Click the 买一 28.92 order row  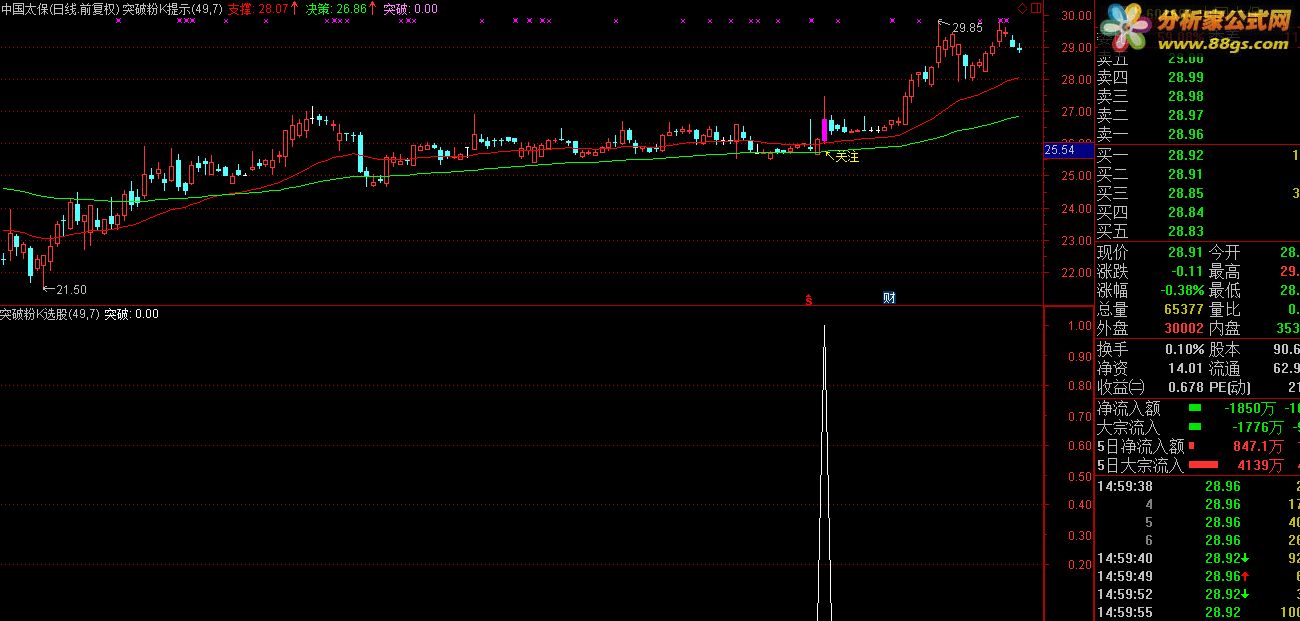[1197, 155]
